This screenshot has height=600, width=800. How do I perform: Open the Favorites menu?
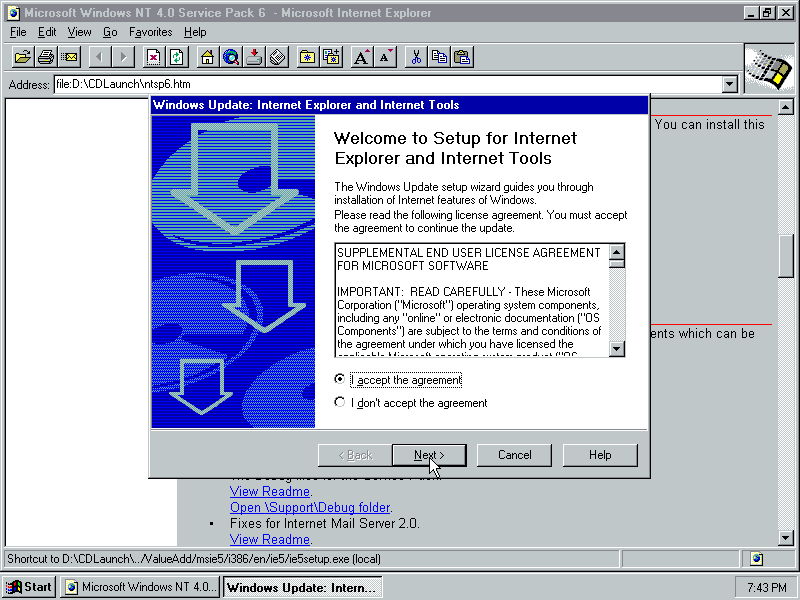coord(150,32)
